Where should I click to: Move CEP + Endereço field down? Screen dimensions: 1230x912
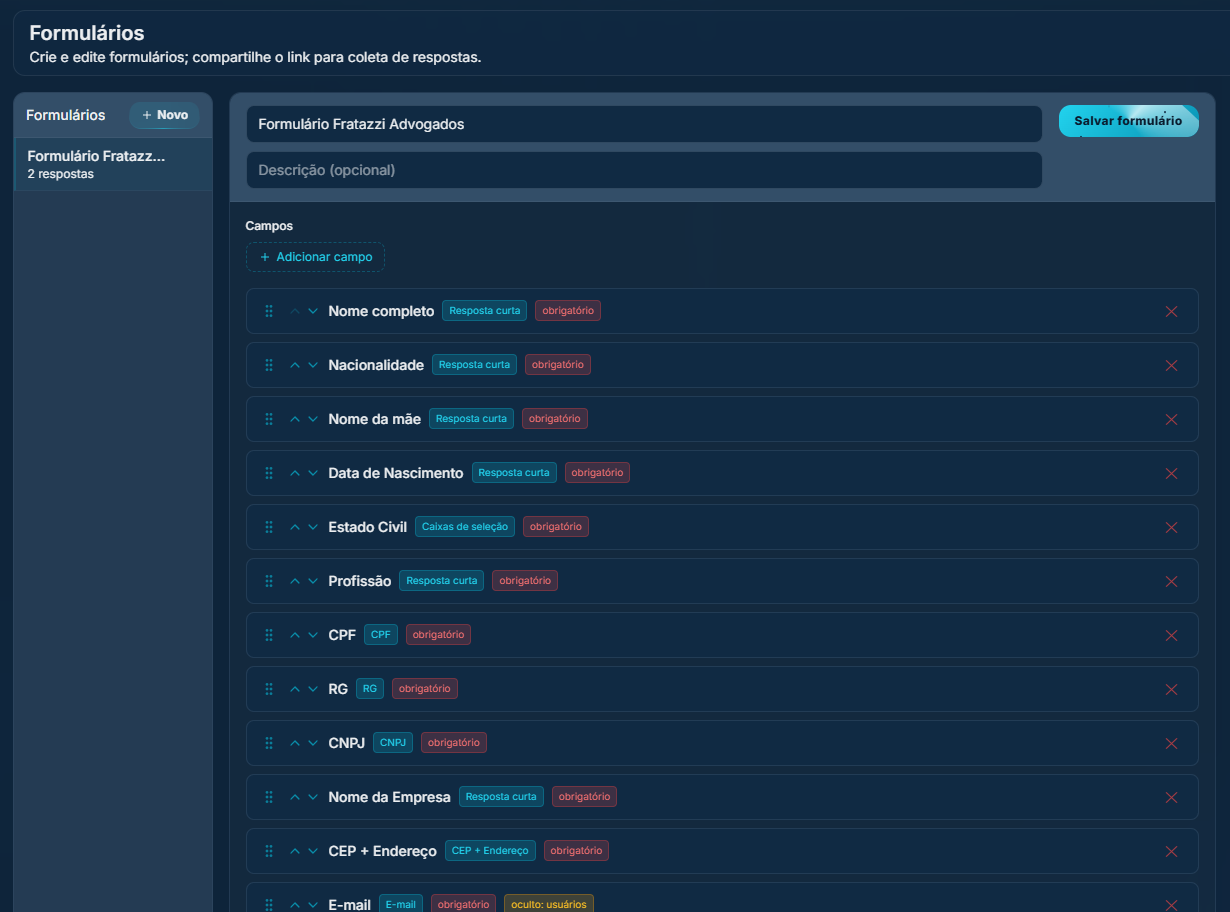(313, 851)
